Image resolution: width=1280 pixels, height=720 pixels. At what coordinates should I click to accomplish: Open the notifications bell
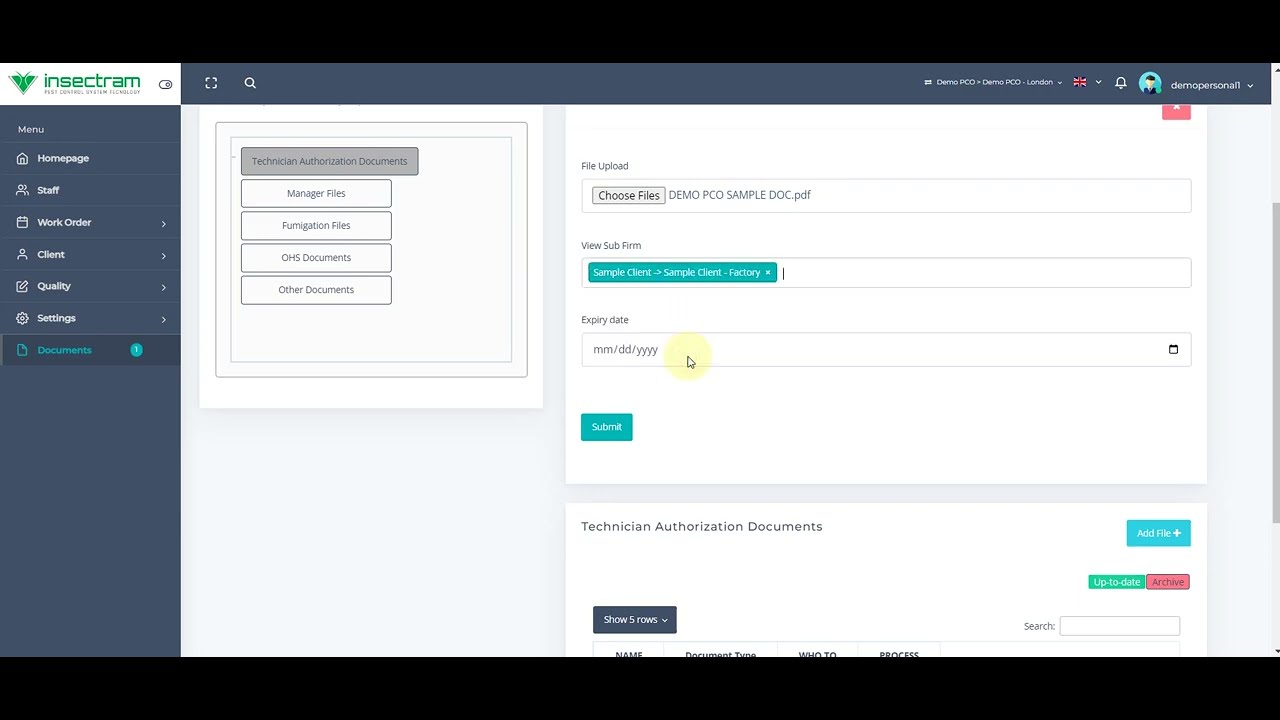pos(1121,83)
